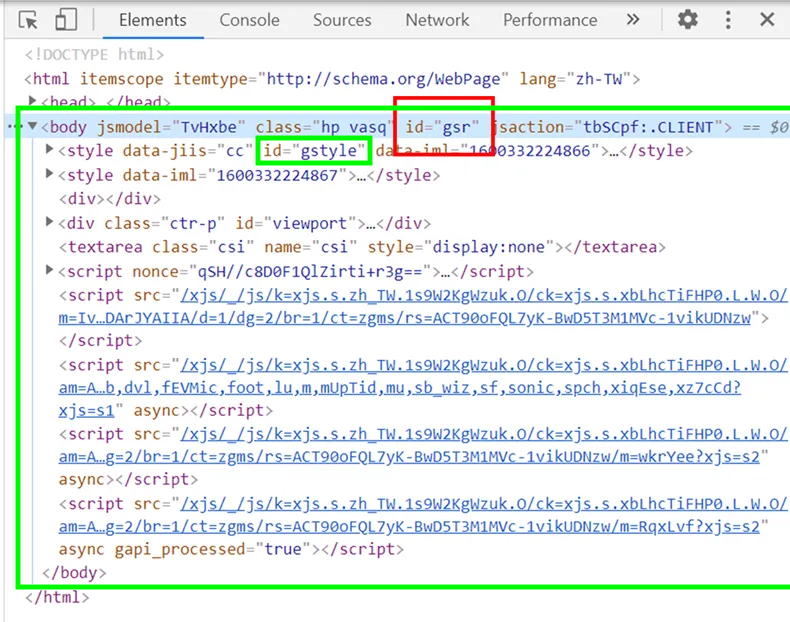Close the DevTools panel
This screenshot has width=790, height=622.
[767, 20]
